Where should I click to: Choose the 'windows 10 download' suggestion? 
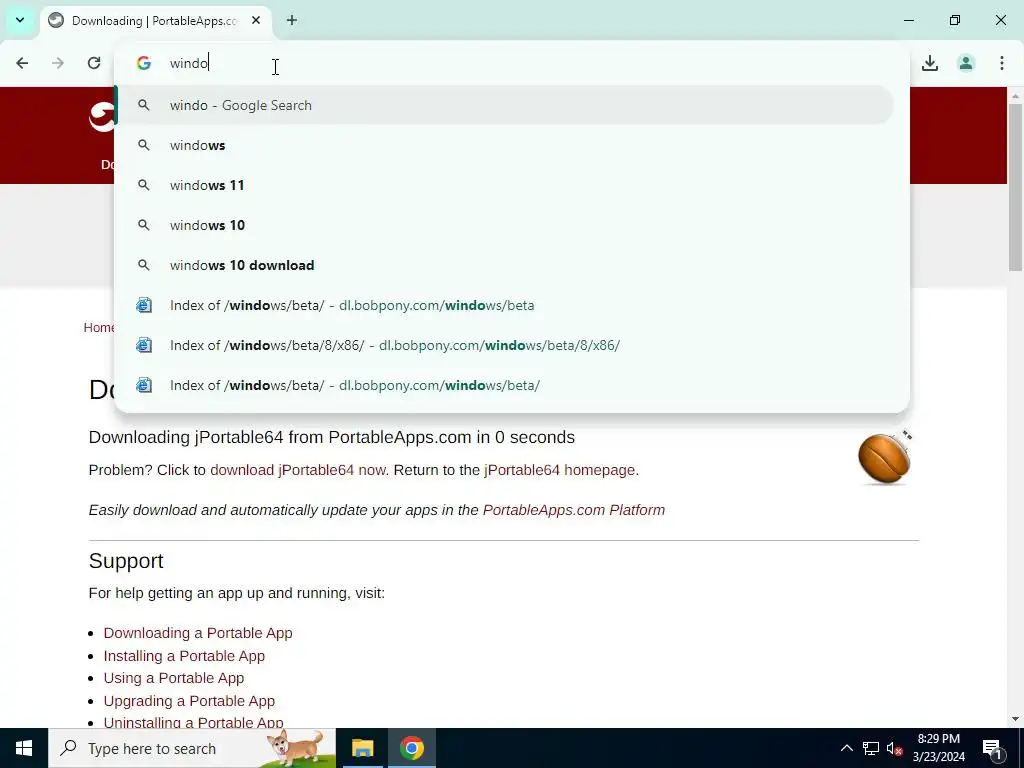pos(504,265)
